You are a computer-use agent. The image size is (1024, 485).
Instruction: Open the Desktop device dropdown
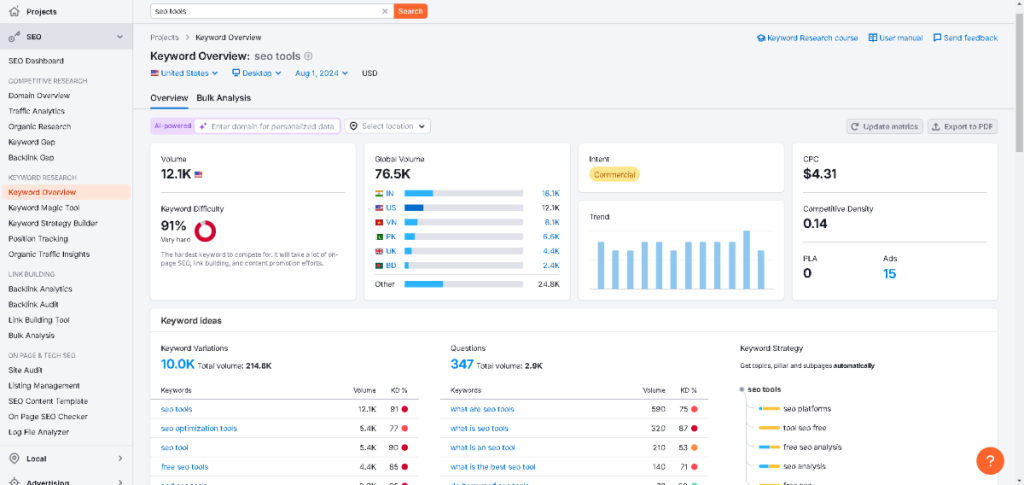(x=256, y=73)
